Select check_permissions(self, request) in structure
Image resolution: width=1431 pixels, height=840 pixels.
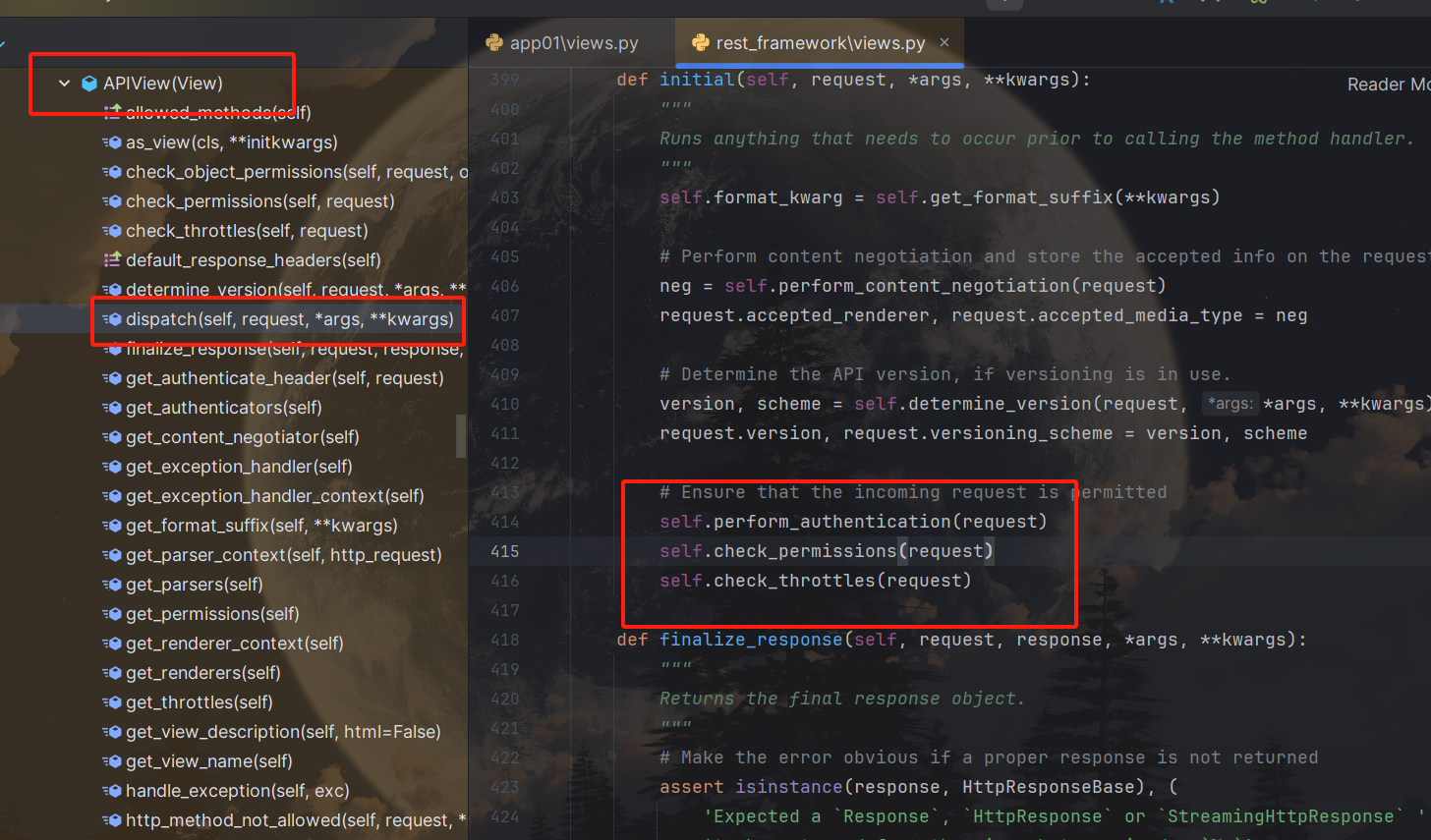tap(259, 201)
